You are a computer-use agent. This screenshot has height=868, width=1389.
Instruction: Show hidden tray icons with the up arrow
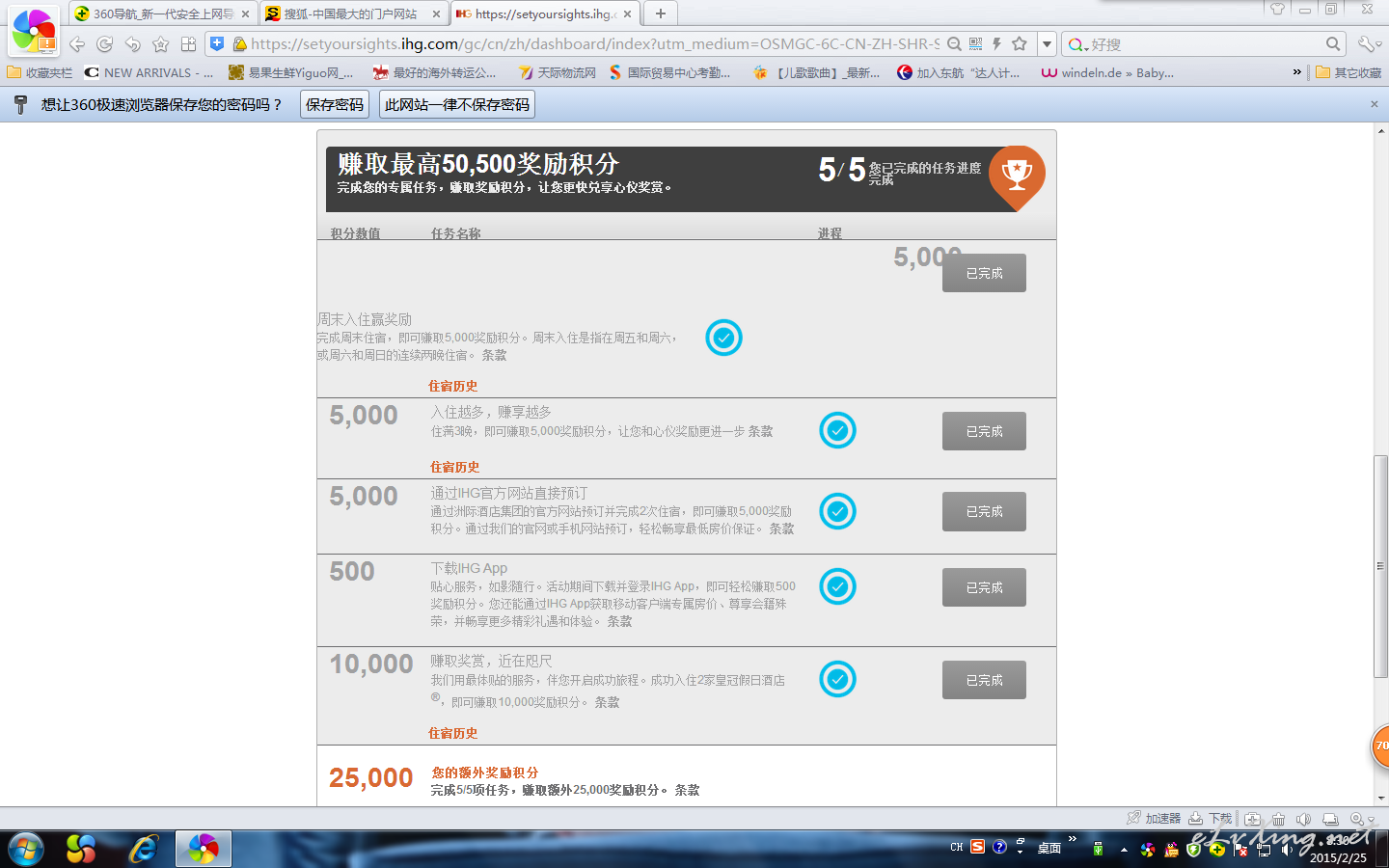(x=1124, y=850)
